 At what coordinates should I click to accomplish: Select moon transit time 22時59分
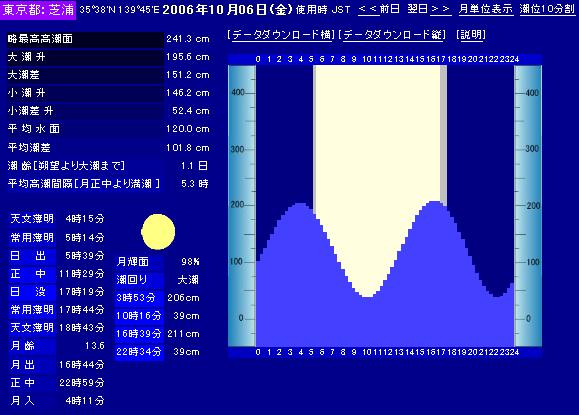click(82, 383)
